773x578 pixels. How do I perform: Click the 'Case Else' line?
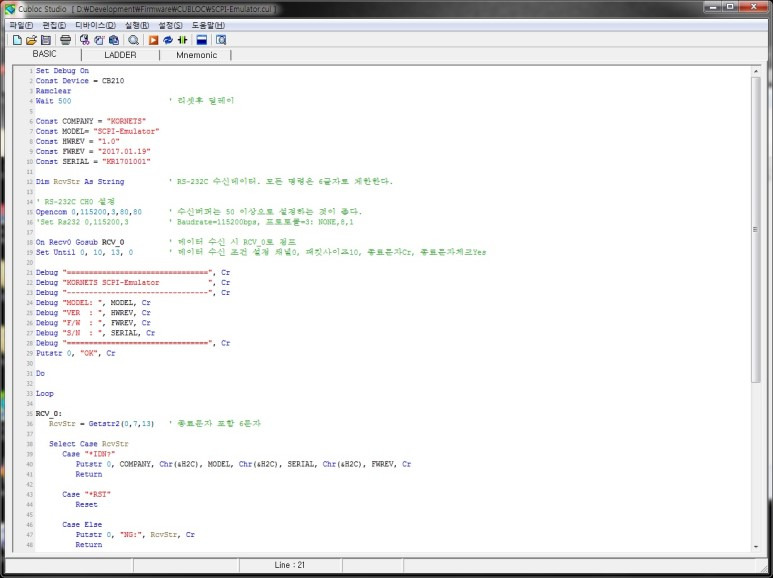[x=82, y=525]
